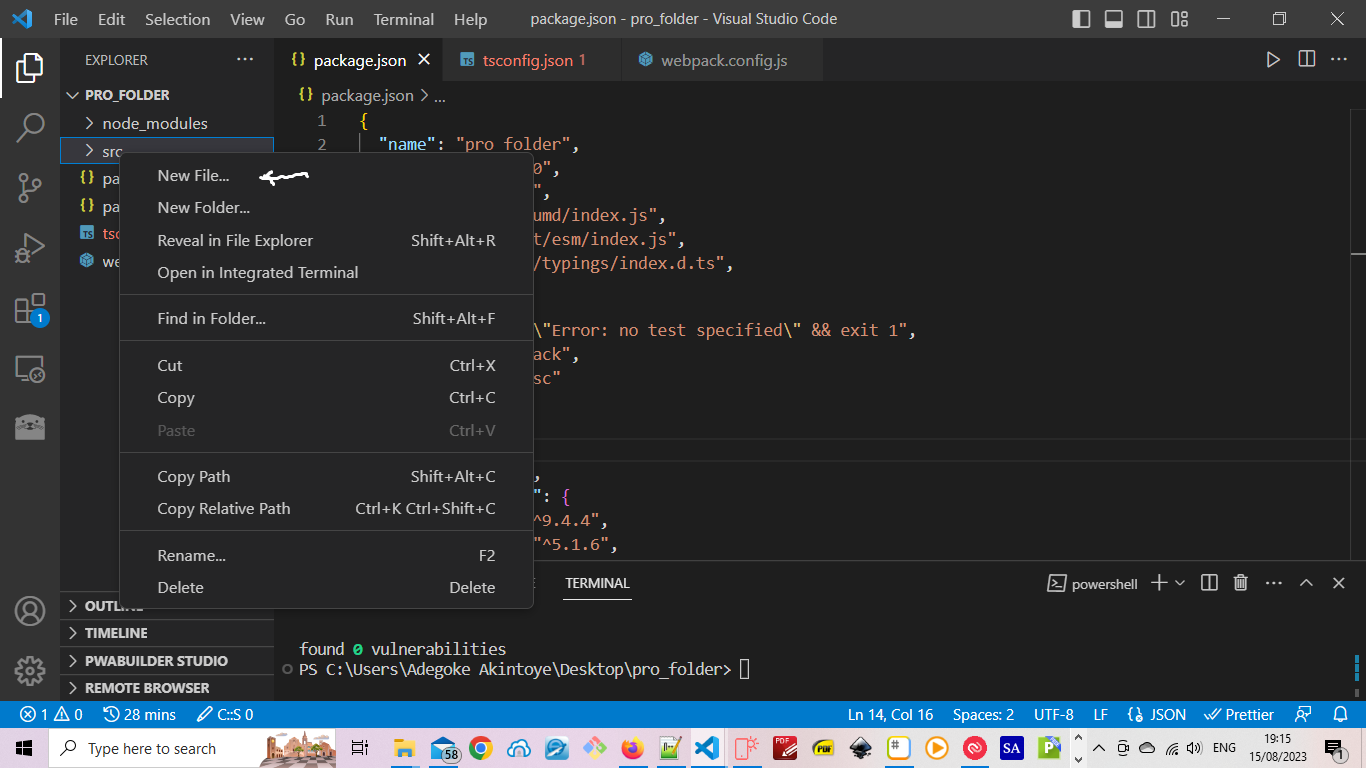The image size is (1366, 768).
Task: Choose New File... from context menu
Action: click(x=193, y=175)
